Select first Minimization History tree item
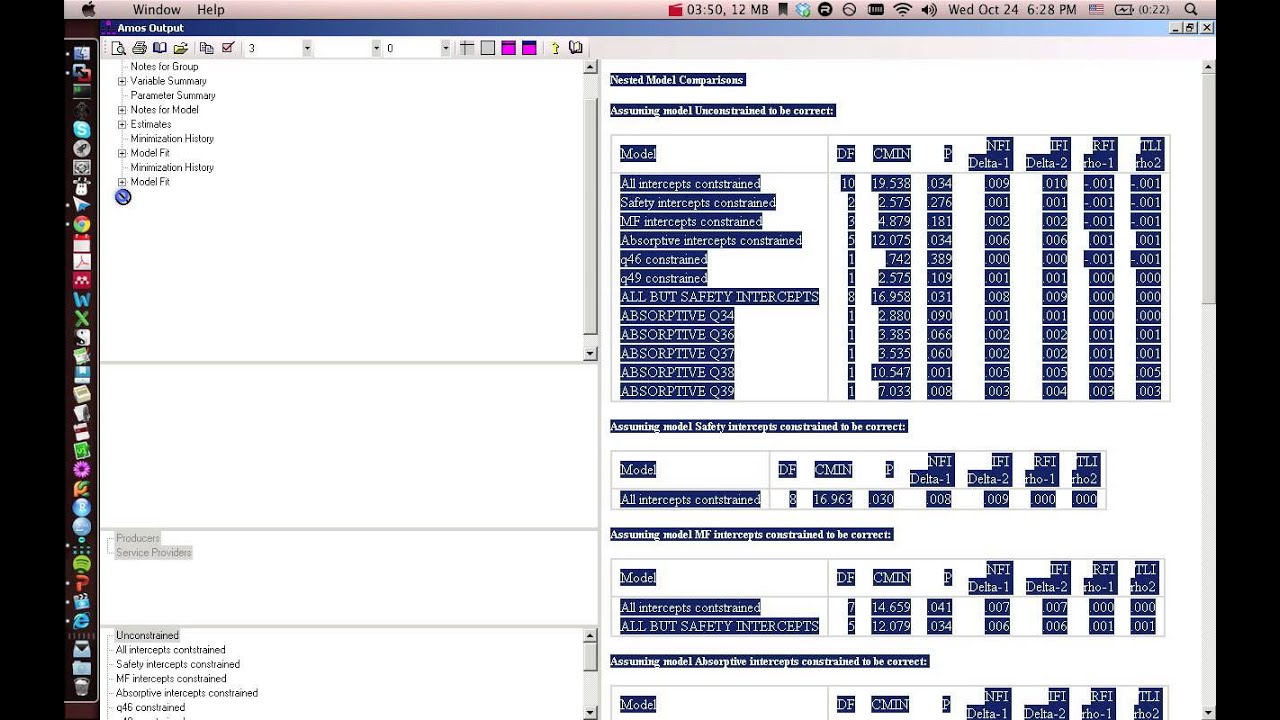Image resolution: width=1280 pixels, height=720 pixels. point(172,139)
